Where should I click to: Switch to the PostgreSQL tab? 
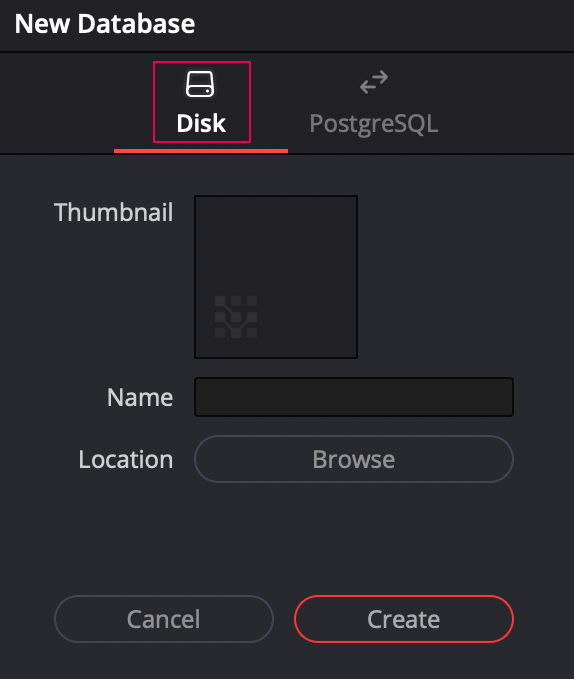pyautogui.click(x=374, y=103)
